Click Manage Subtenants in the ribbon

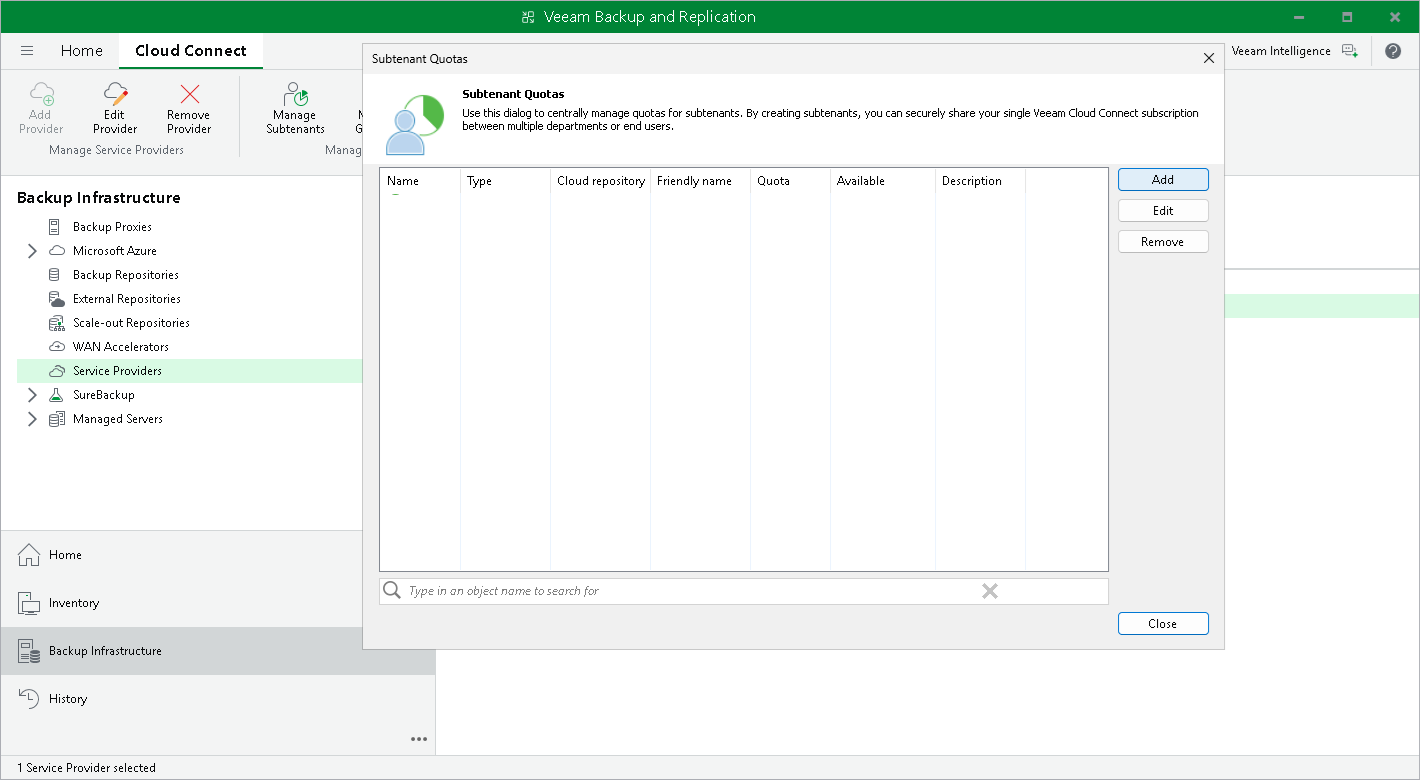pos(295,108)
